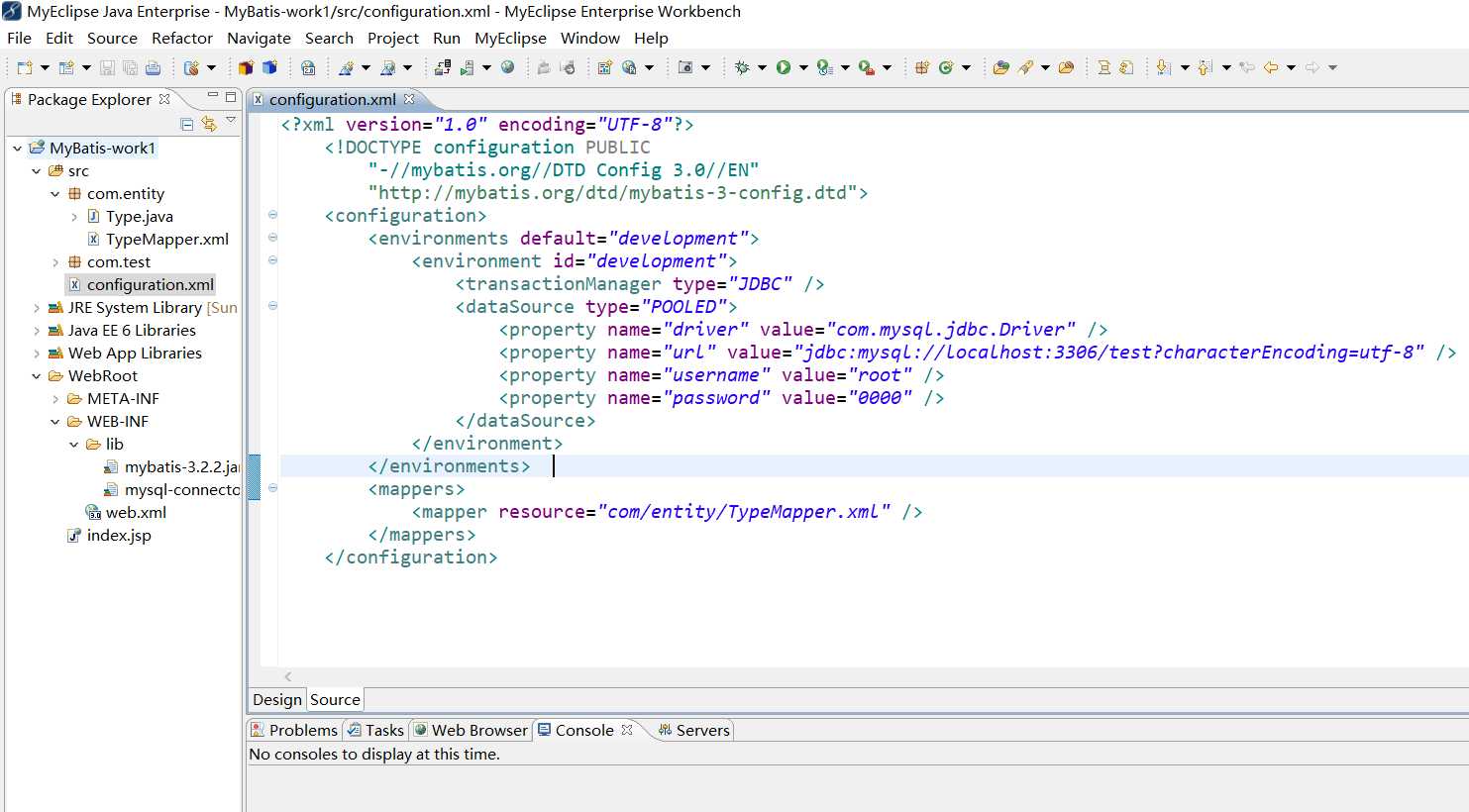Image resolution: width=1469 pixels, height=812 pixels.
Task: Click the Back navigation yellow arrow
Action: coord(1271,67)
